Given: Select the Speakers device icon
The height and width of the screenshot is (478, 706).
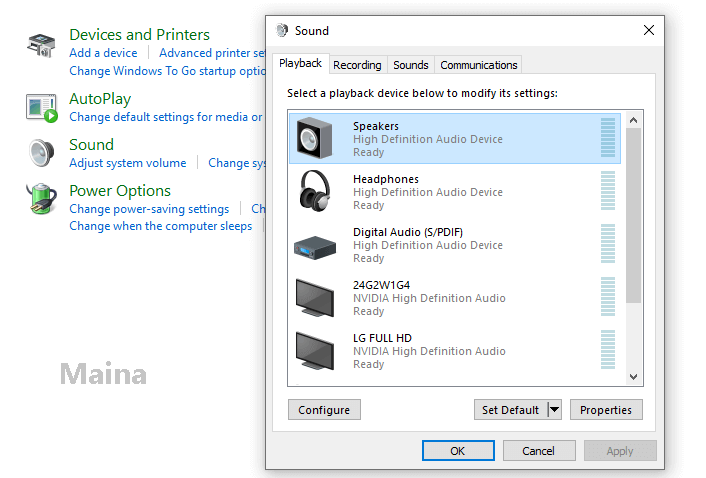Looking at the screenshot, I should point(315,138).
